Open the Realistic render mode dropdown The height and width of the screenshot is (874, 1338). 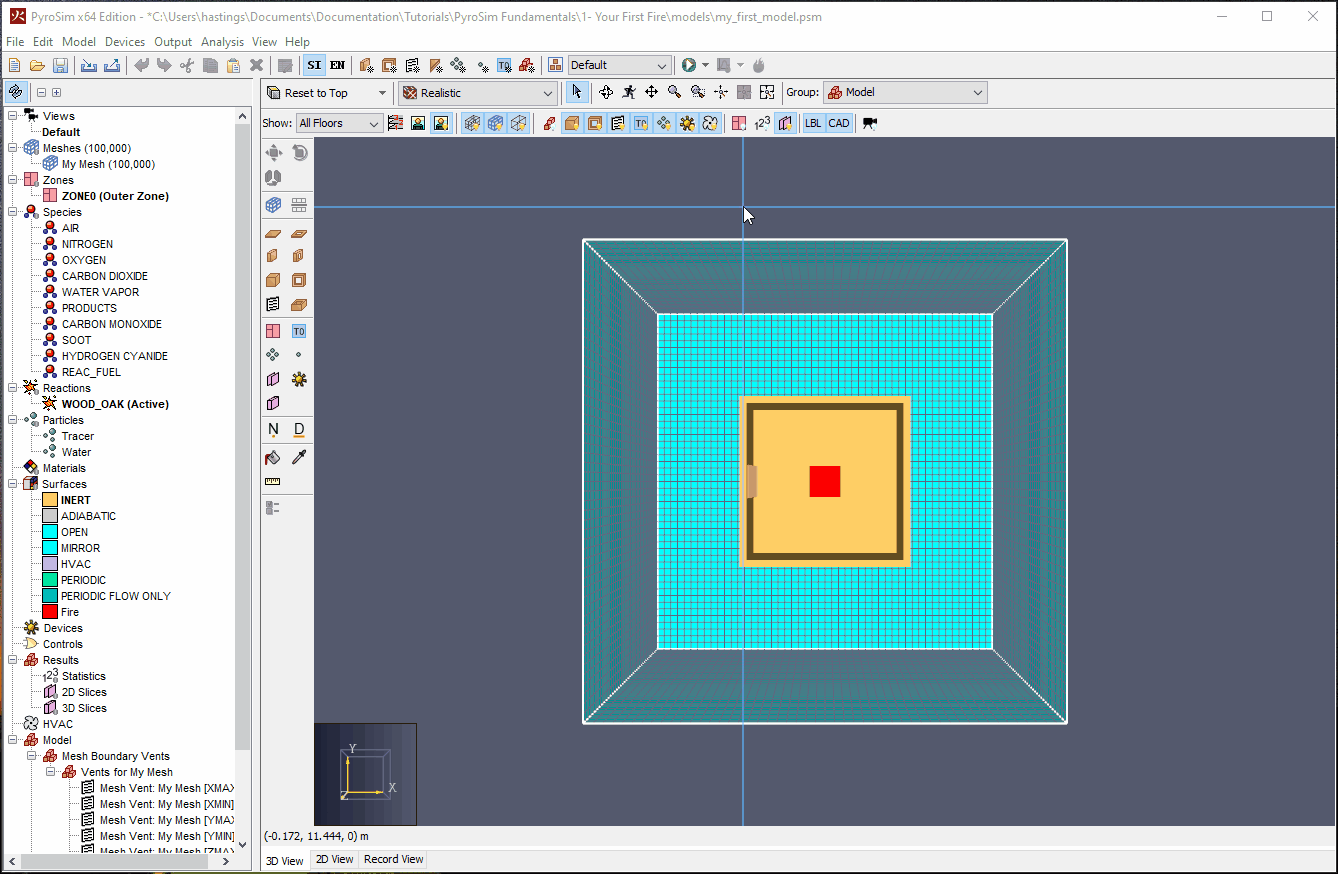pyautogui.click(x=478, y=93)
